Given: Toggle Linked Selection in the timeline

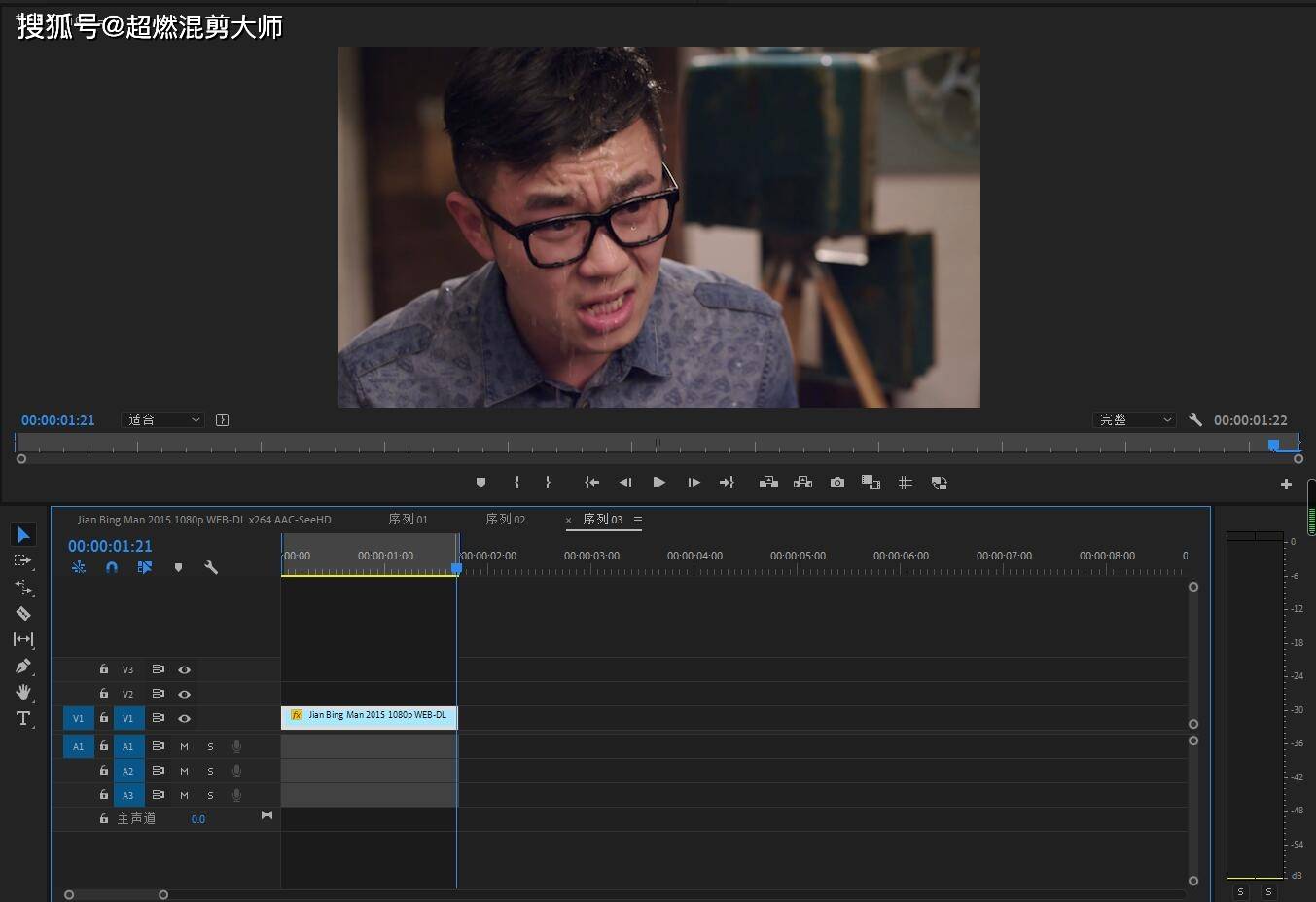Looking at the screenshot, I should pos(145,567).
